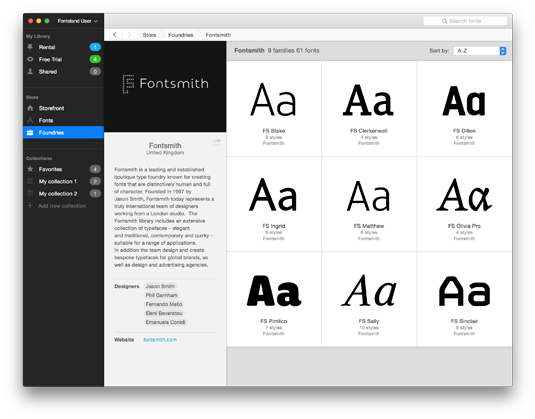
Task: Click the Storefront home icon
Action: coord(30,108)
